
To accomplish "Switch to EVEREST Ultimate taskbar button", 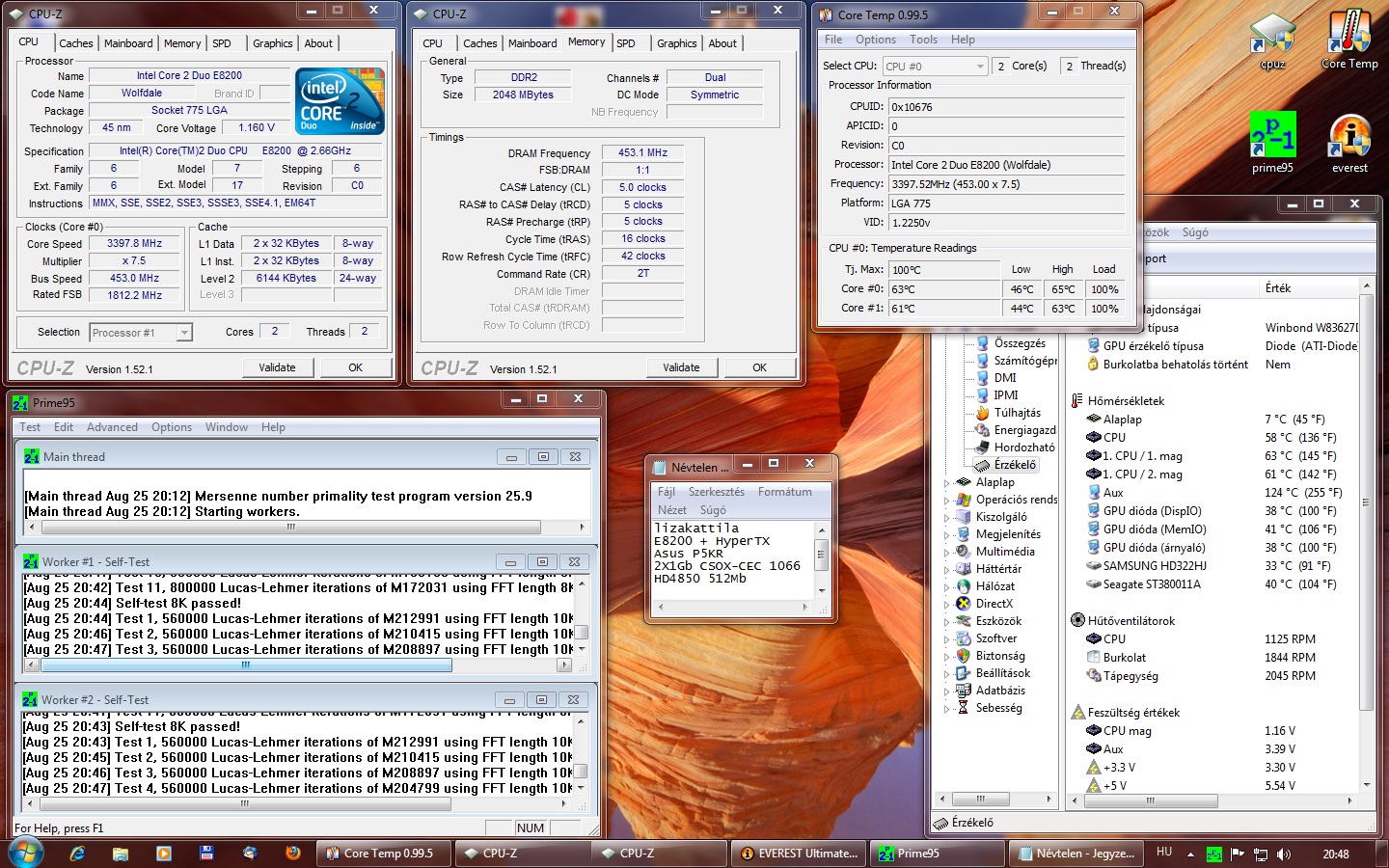I will click(x=798, y=854).
